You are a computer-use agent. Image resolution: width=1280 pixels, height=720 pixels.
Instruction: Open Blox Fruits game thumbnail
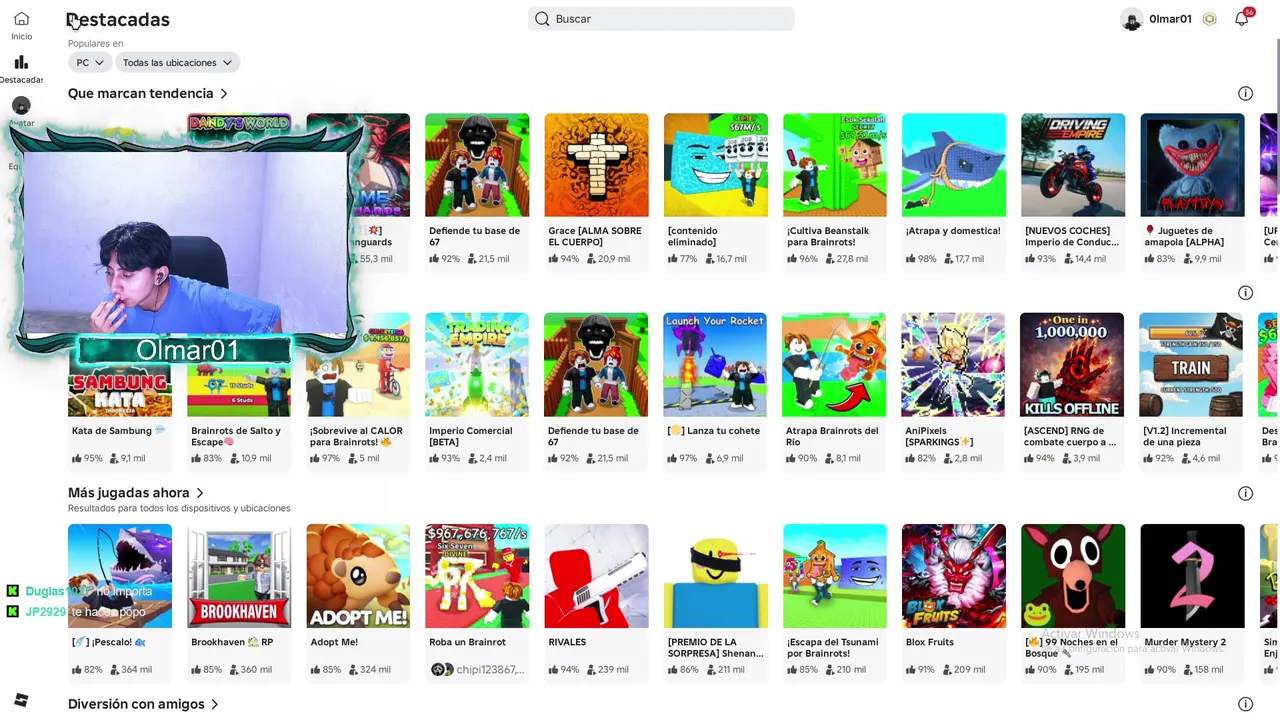click(x=954, y=576)
